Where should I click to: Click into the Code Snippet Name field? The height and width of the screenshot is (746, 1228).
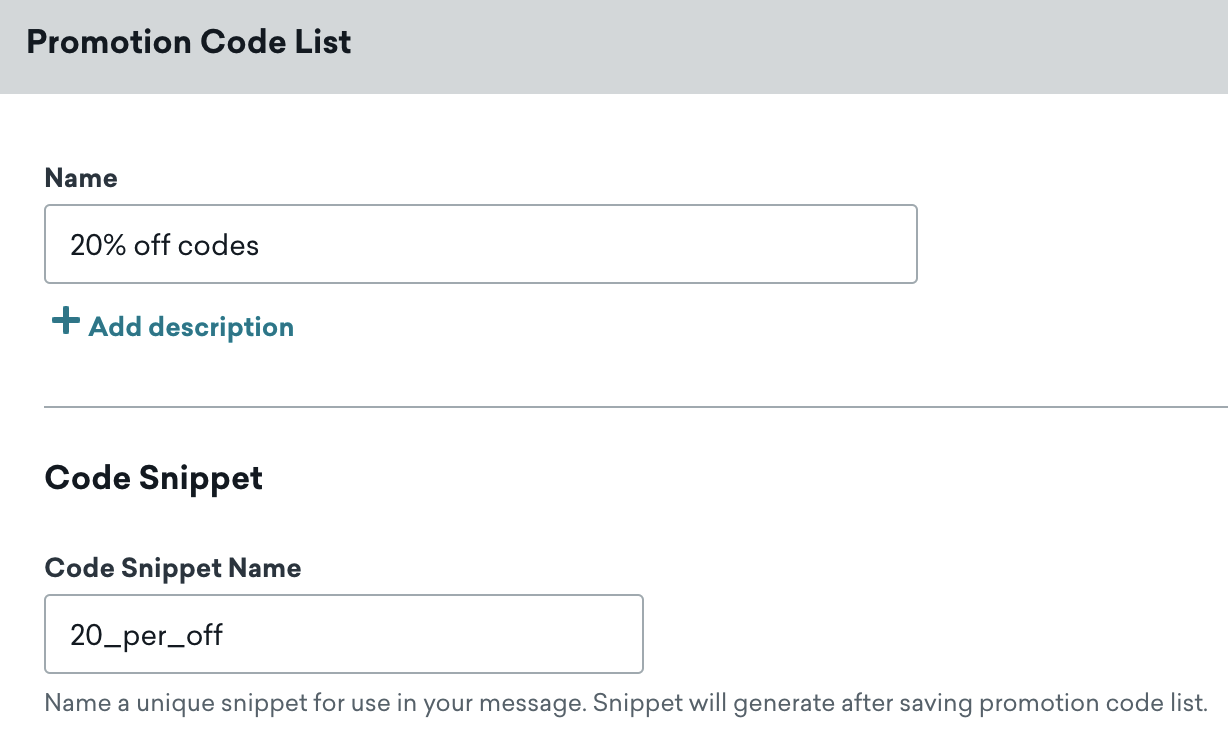(x=343, y=634)
